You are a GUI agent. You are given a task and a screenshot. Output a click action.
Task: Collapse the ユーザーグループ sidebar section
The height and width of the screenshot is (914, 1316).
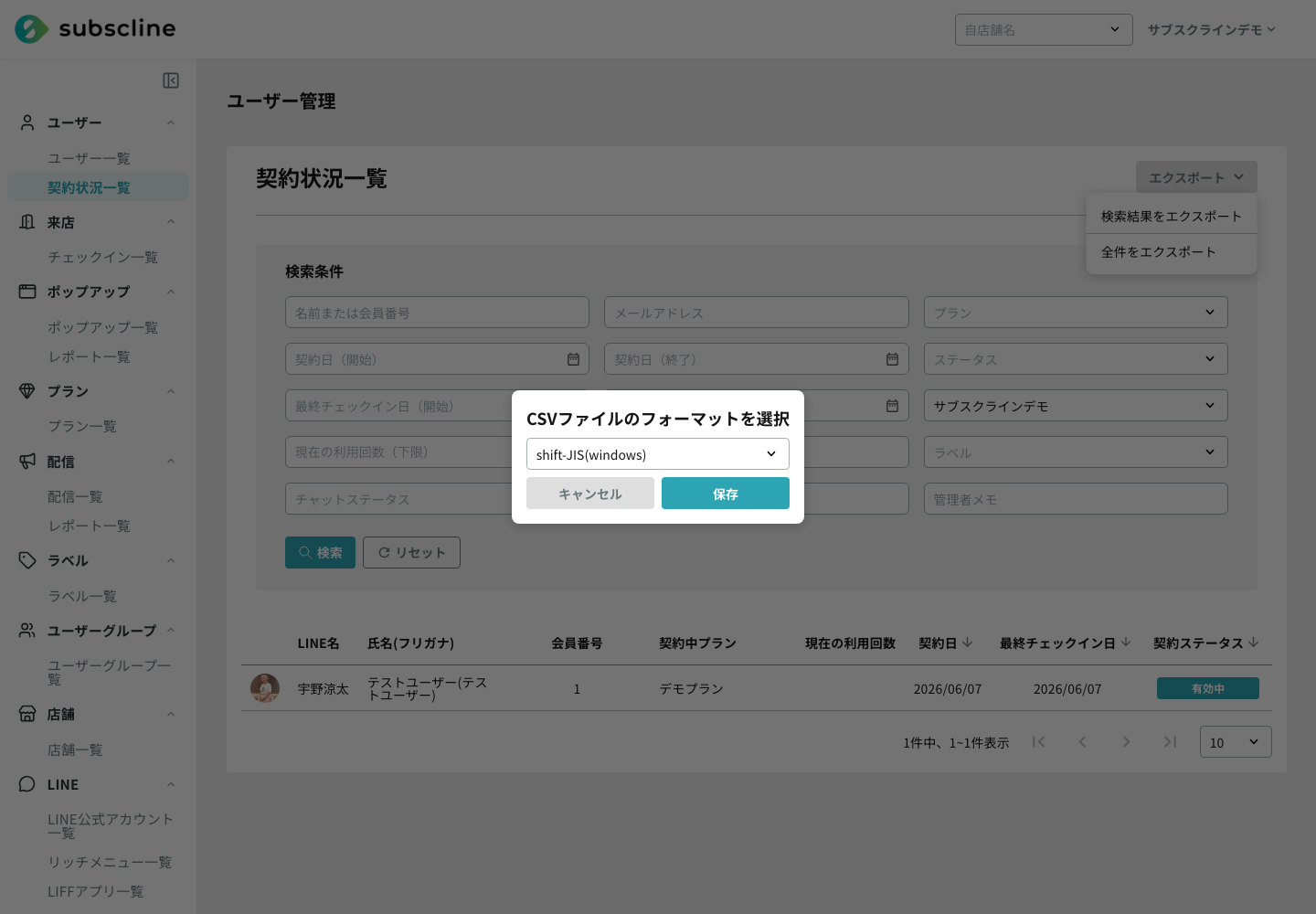click(x=171, y=631)
